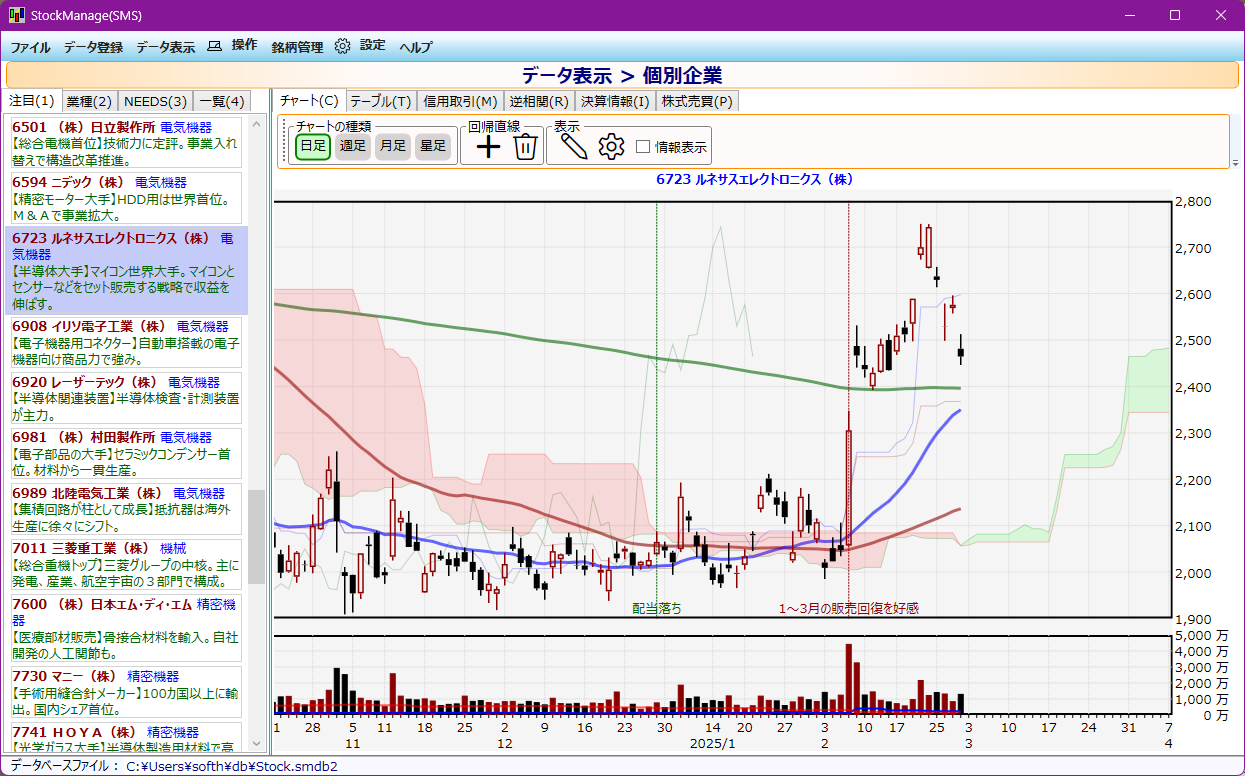
Task: Select 6594 ニデック in the watch list
Action: click(x=124, y=198)
